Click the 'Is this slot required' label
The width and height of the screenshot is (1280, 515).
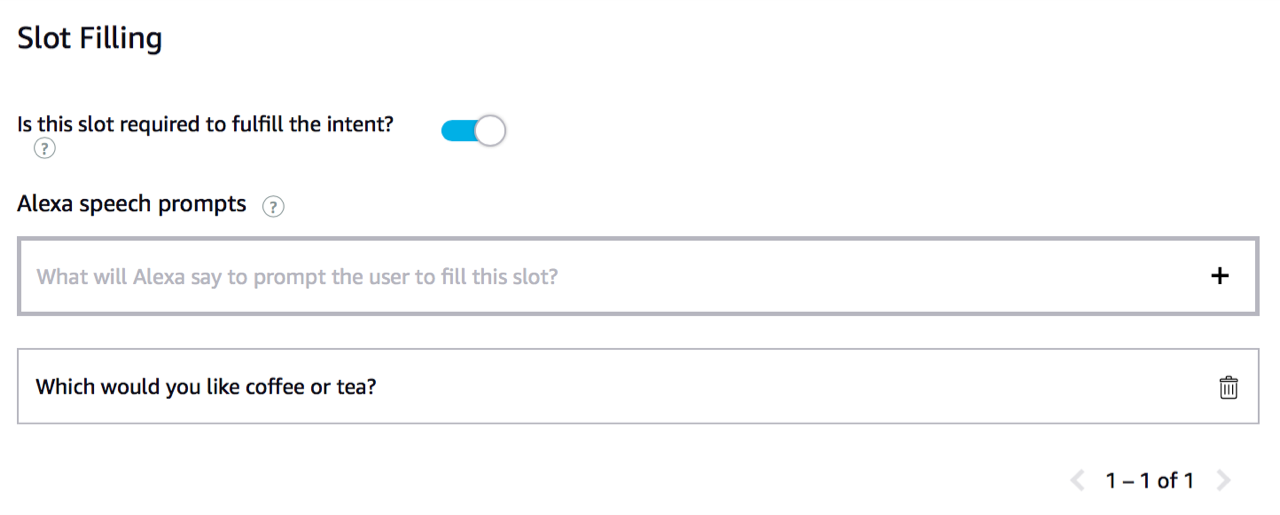(206, 125)
